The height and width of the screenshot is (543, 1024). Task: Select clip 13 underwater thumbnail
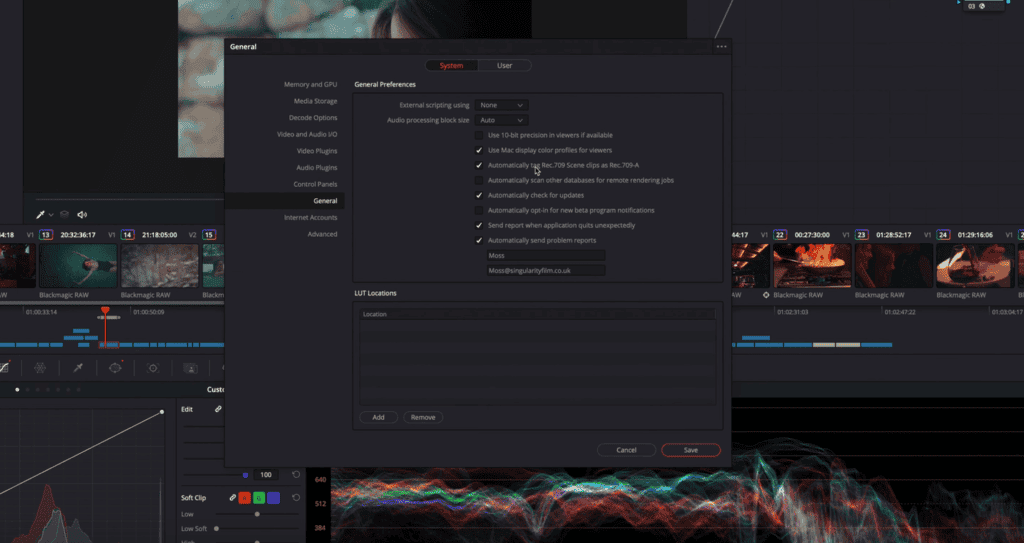pos(78,266)
